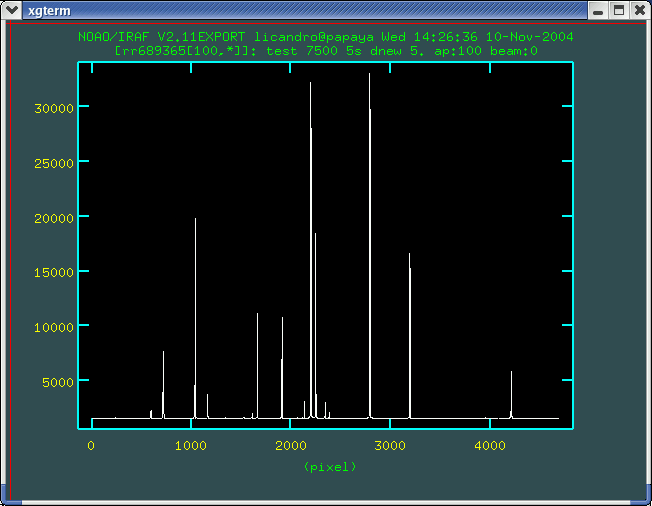The width and height of the screenshot is (652, 506).
Task: Click the 1000 x-axis tick label
Action: pyautogui.click(x=191, y=447)
